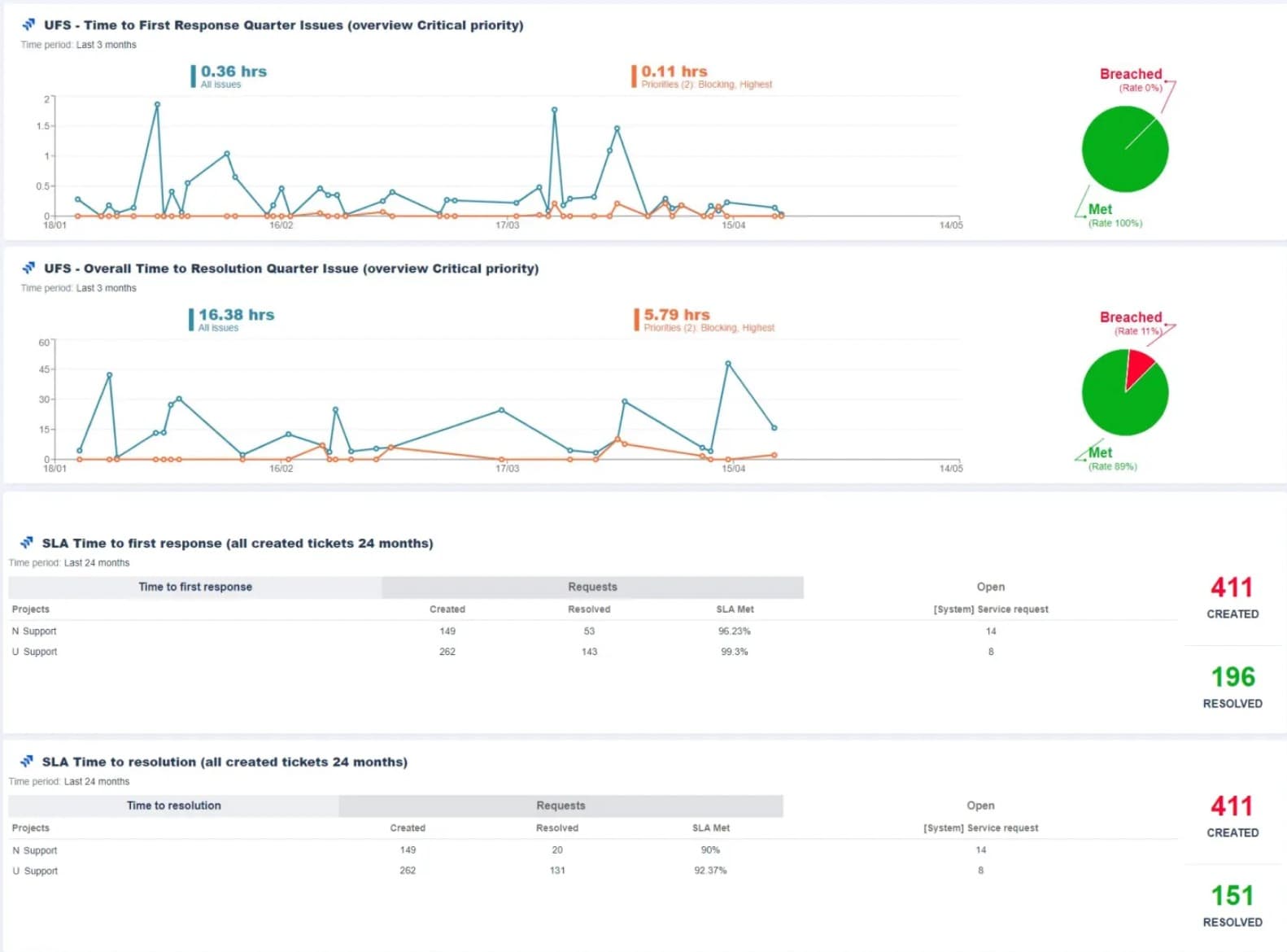Image resolution: width=1287 pixels, height=952 pixels.
Task: Click the 411 CREATED counter in resolution gadget
Action: coord(1232,816)
